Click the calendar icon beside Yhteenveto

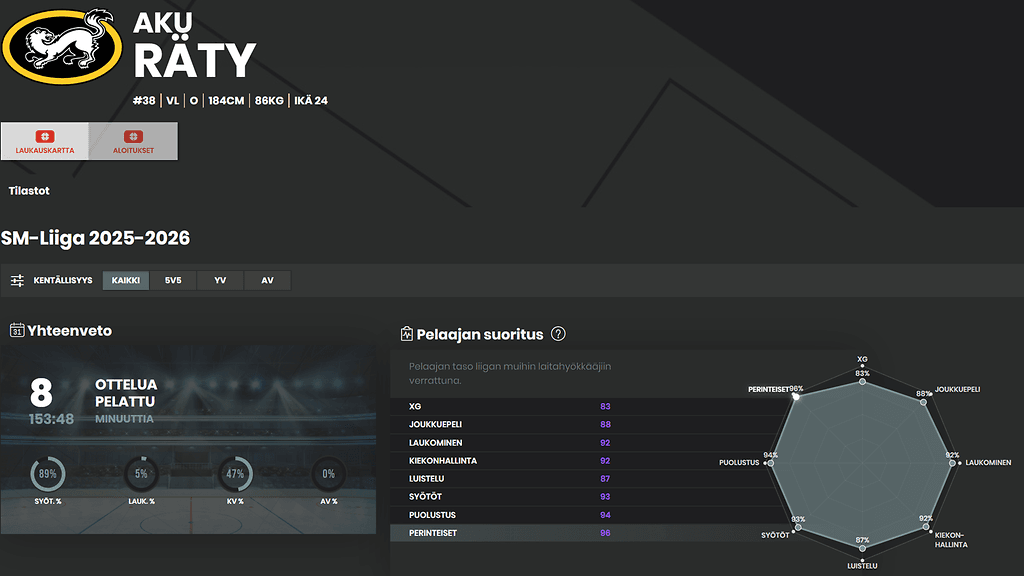17,331
